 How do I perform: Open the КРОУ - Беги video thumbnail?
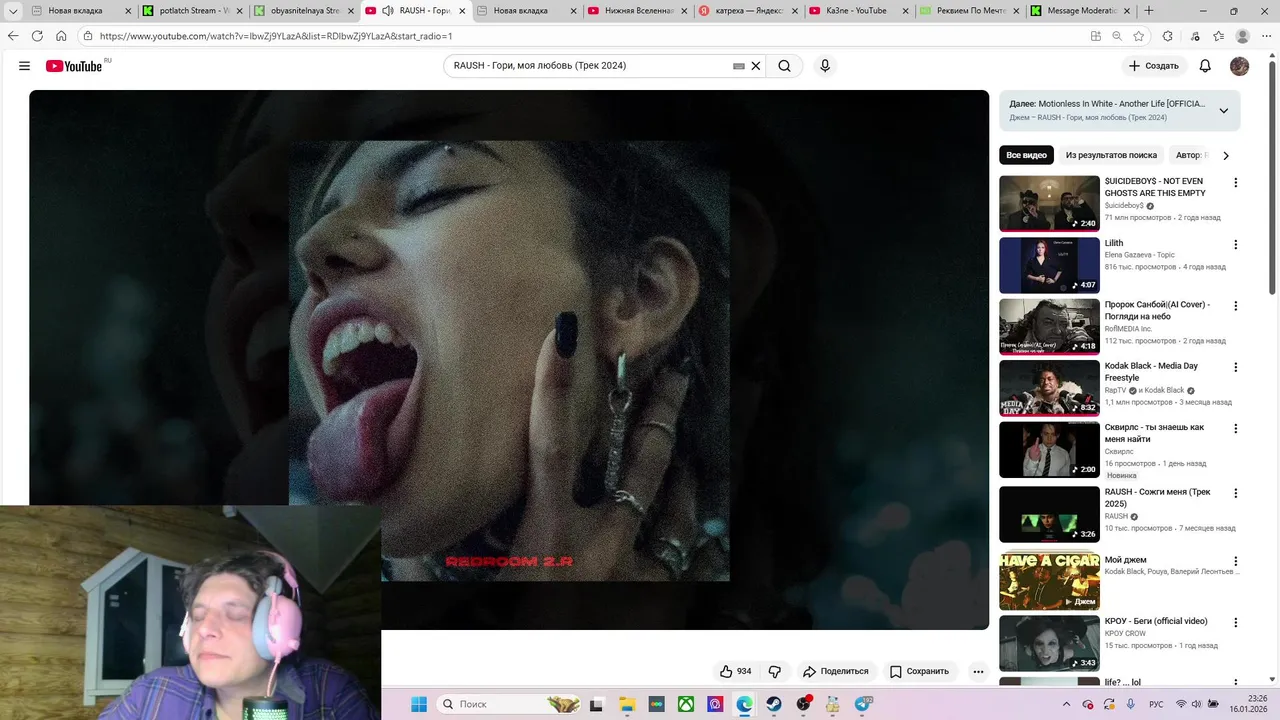tap(1049, 642)
